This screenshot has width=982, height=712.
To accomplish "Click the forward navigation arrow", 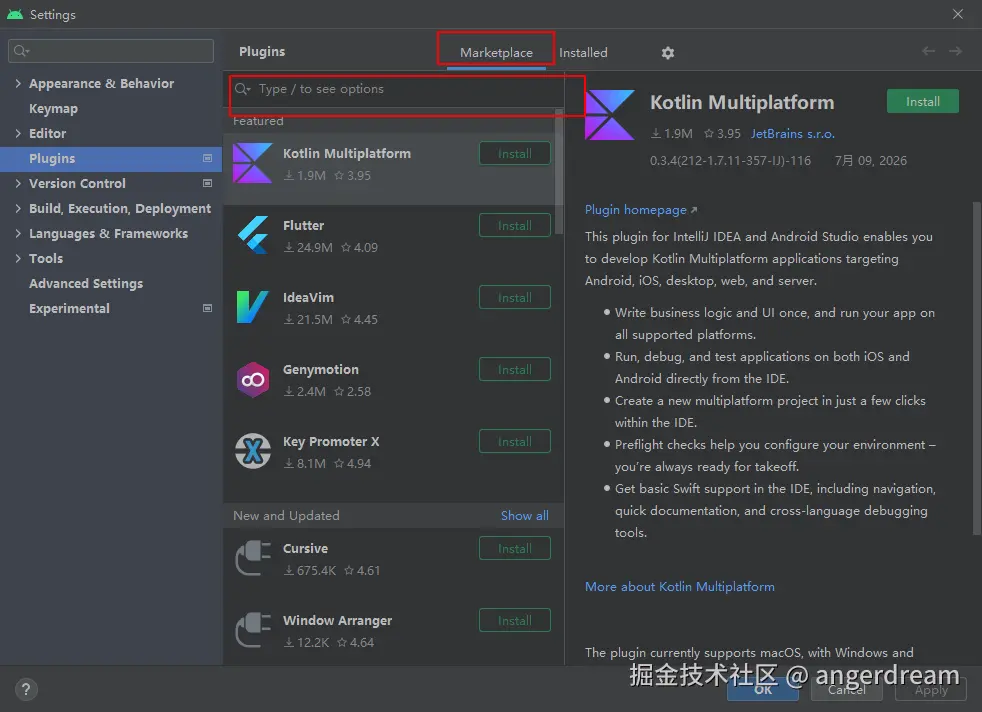I will click(x=955, y=51).
